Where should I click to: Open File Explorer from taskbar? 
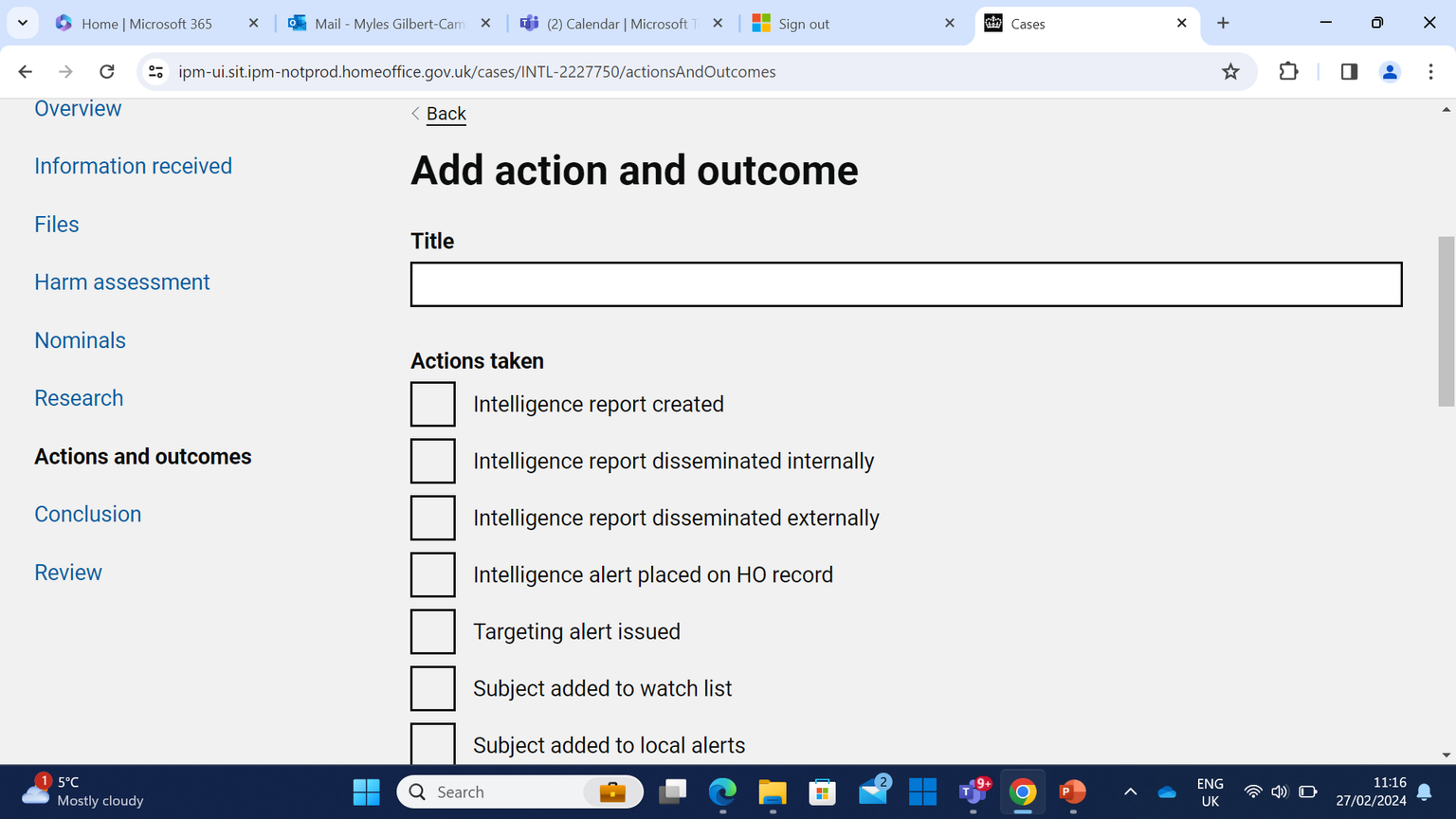coord(773,792)
